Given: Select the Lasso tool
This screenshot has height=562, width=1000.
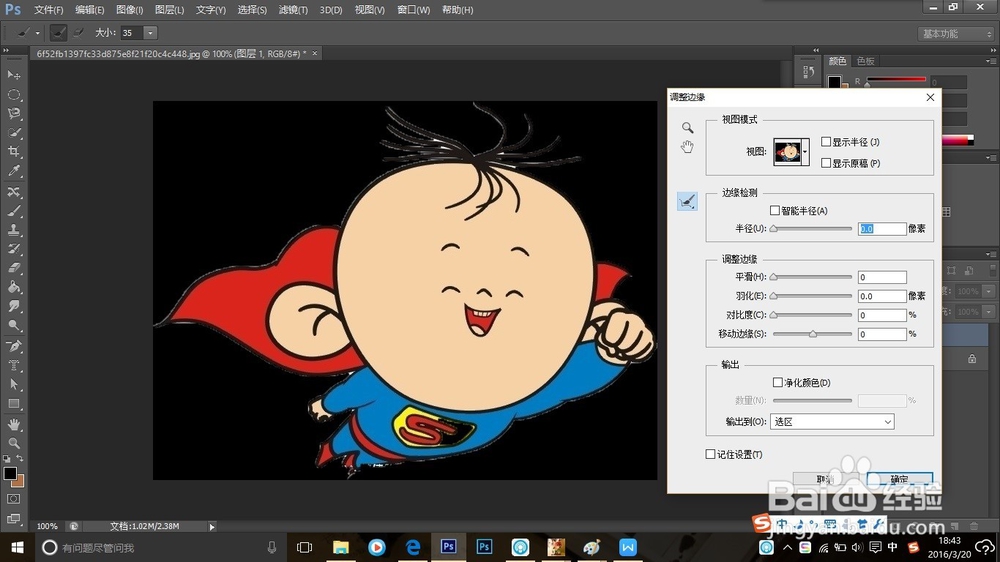Looking at the screenshot, I should click(x=13, y=114).
